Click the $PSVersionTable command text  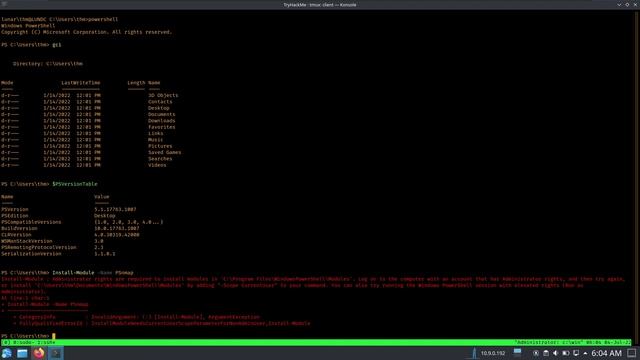[x=75, y=184]
